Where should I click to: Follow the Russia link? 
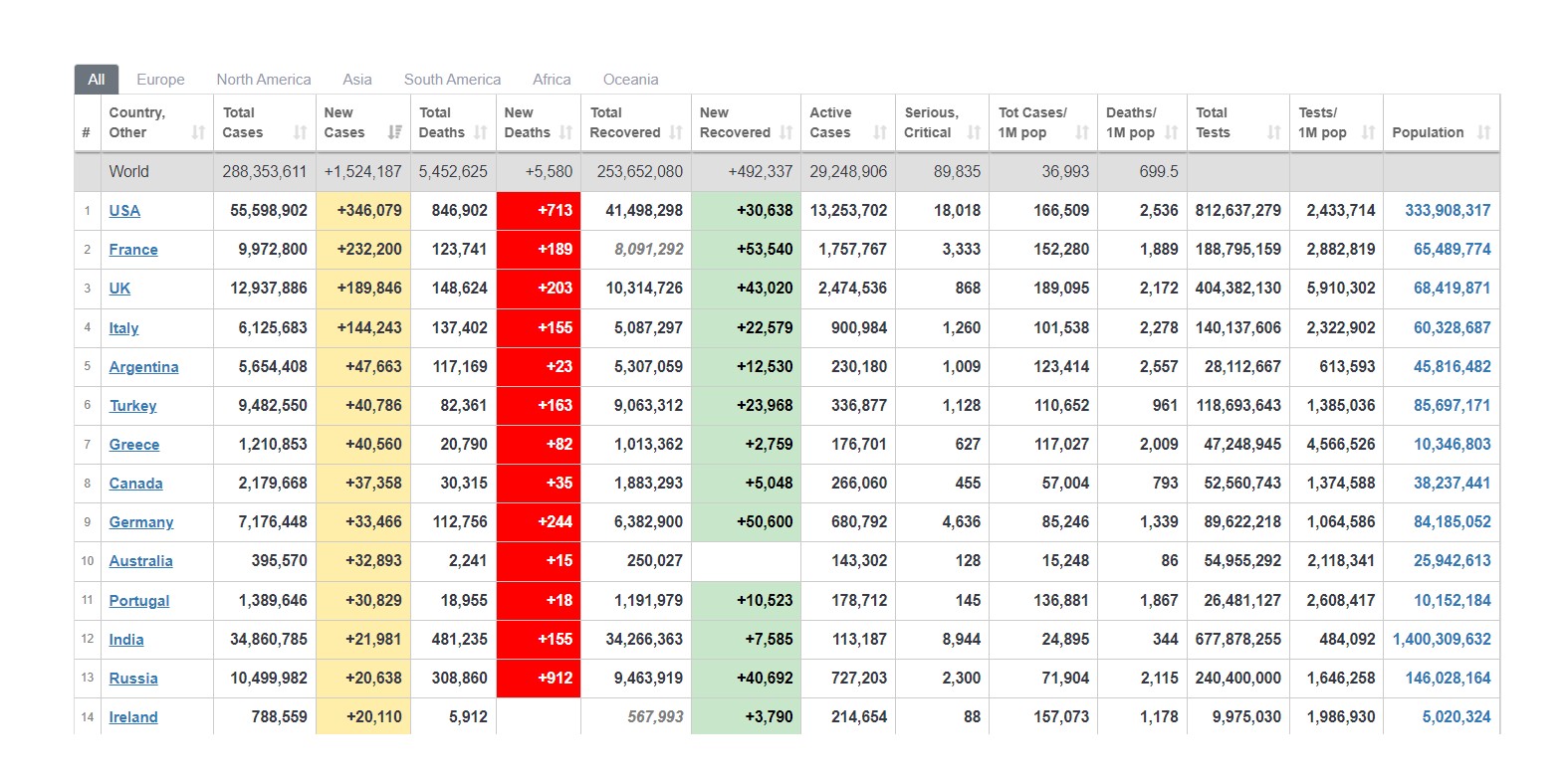click(133, 679)
